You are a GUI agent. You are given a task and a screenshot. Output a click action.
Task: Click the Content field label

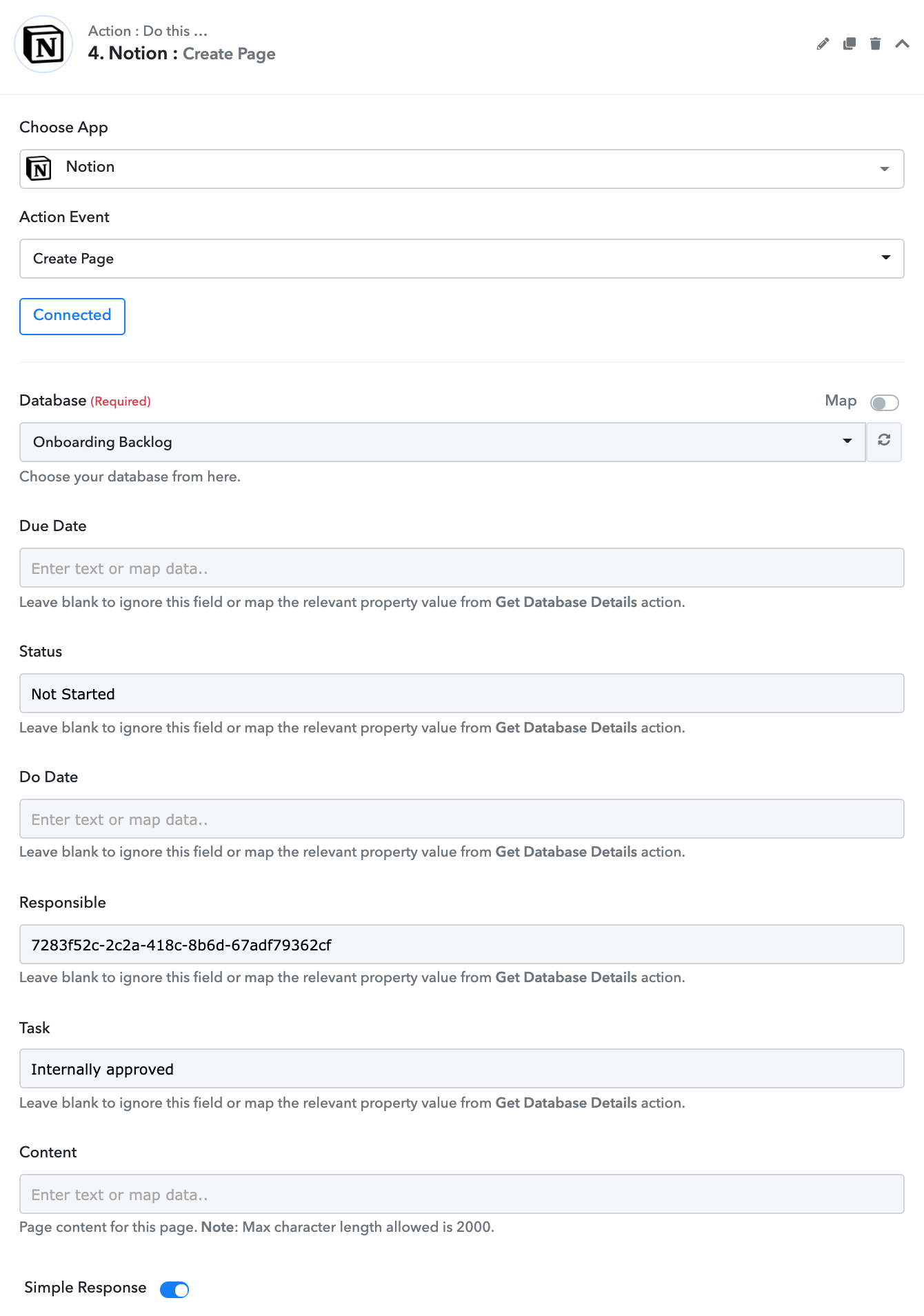pos(48,1153)
